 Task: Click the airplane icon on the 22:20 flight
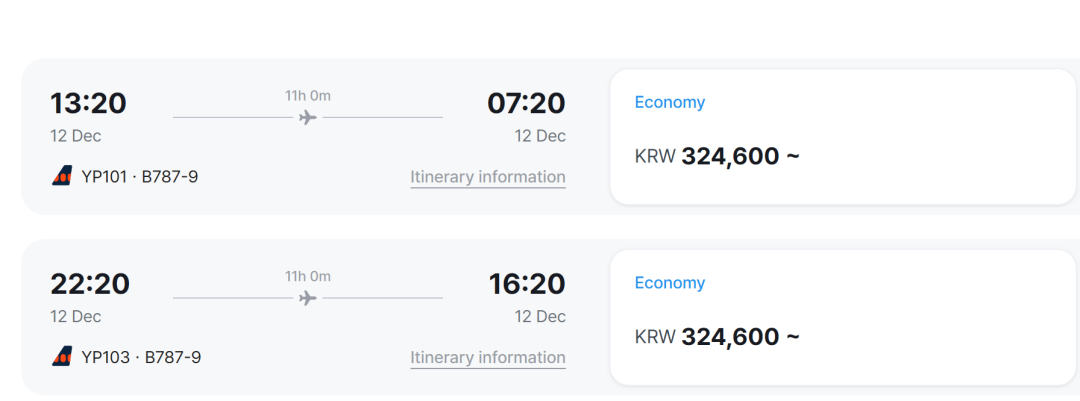pyautogui.click(x=308, y=298)
